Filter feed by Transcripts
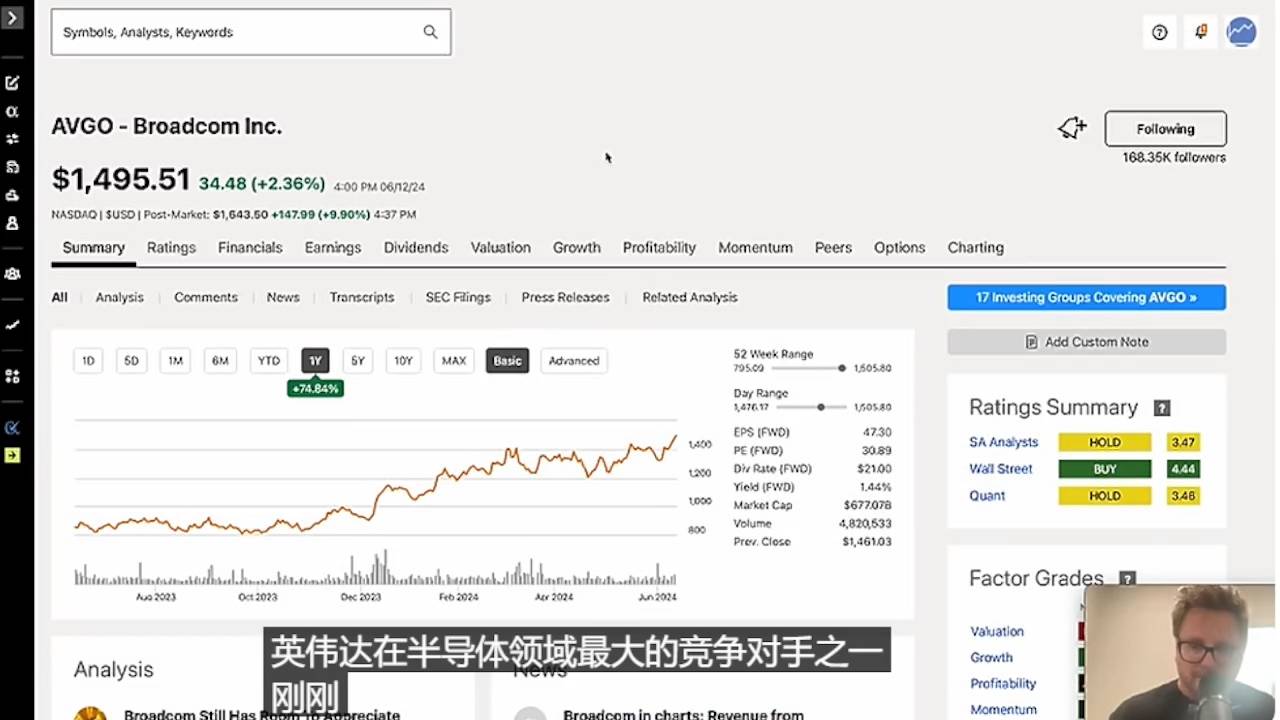This screenshot has width=1280, height=720. (362, 297)
